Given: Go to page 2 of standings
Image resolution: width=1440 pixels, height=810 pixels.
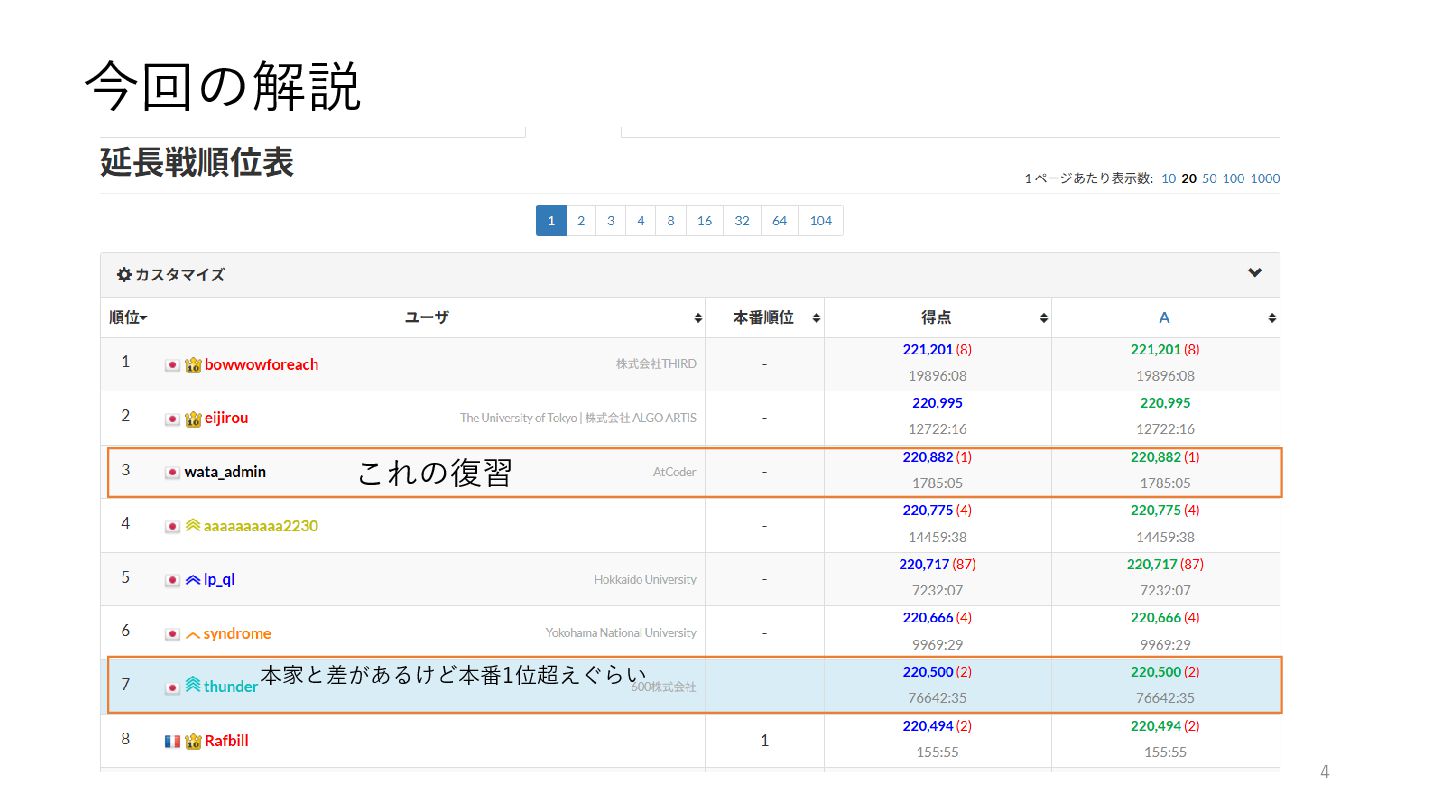Looking at the screenshot, I should point(581,221).
